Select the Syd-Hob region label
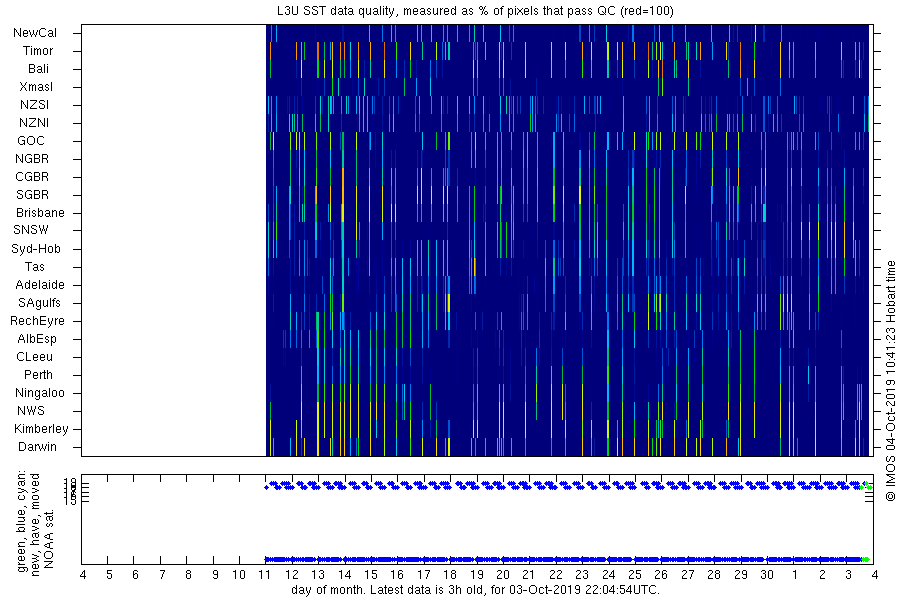The image size is (900, 600). point(36,249)
